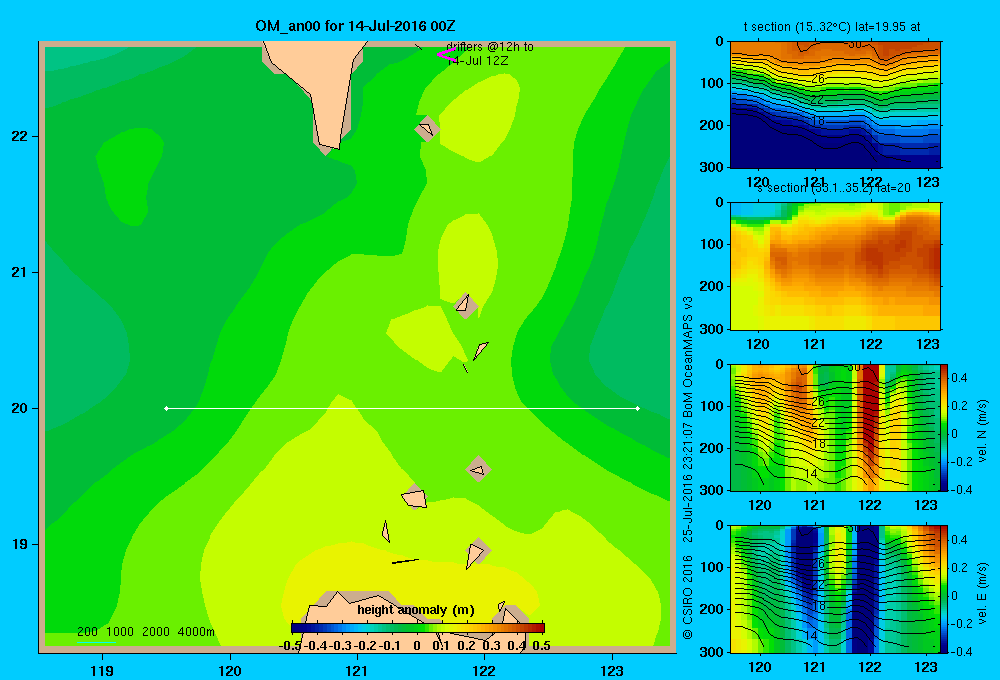Click the vel. N colorbar beside the section

[x=944, y=427]
